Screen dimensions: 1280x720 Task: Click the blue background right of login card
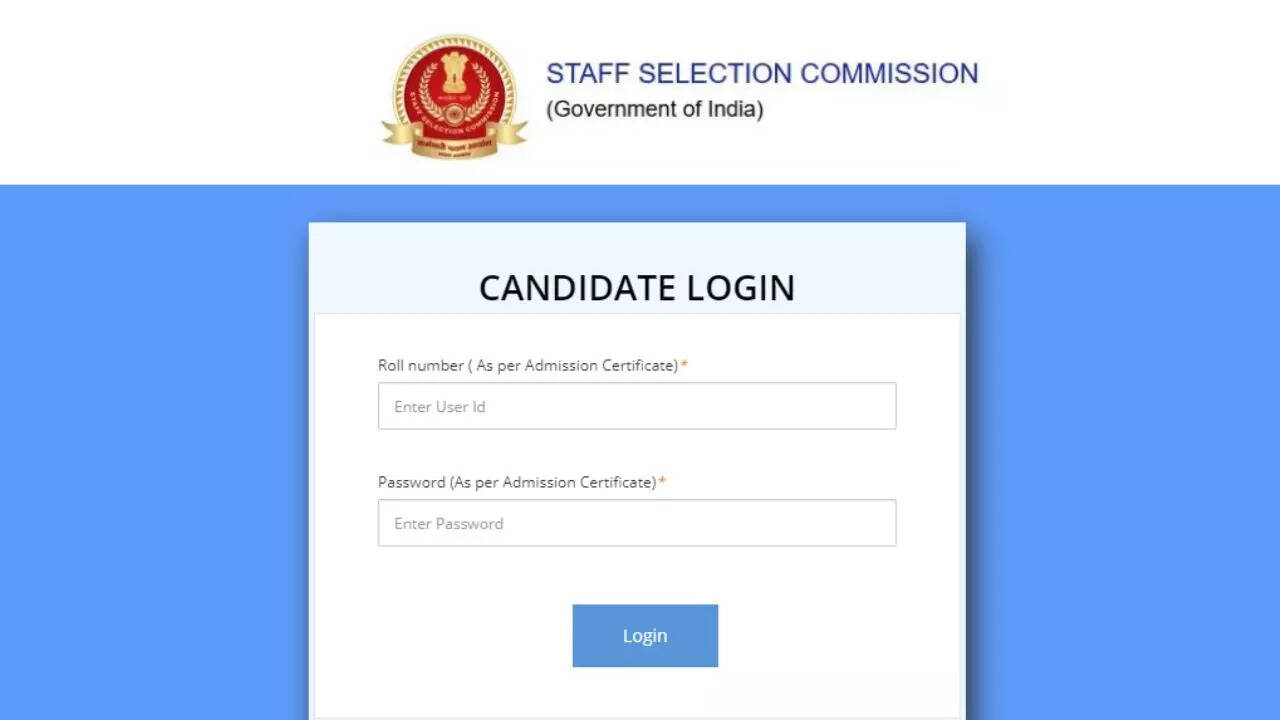pos(1120,450)
